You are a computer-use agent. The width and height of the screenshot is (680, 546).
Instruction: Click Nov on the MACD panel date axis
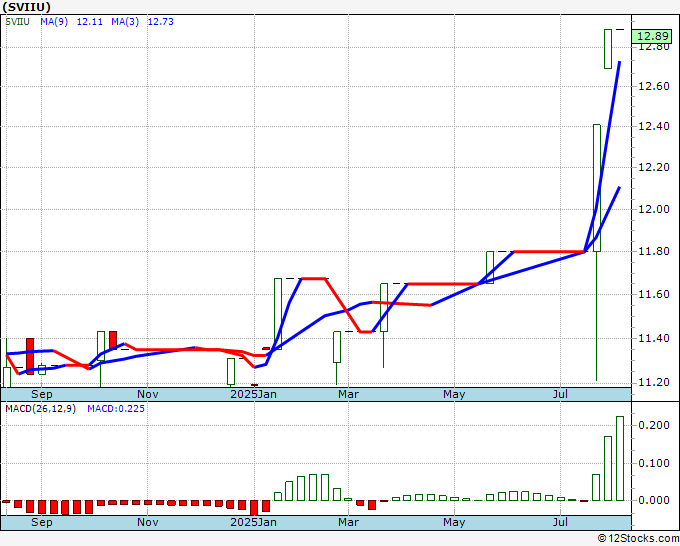[x=147, y=522]
